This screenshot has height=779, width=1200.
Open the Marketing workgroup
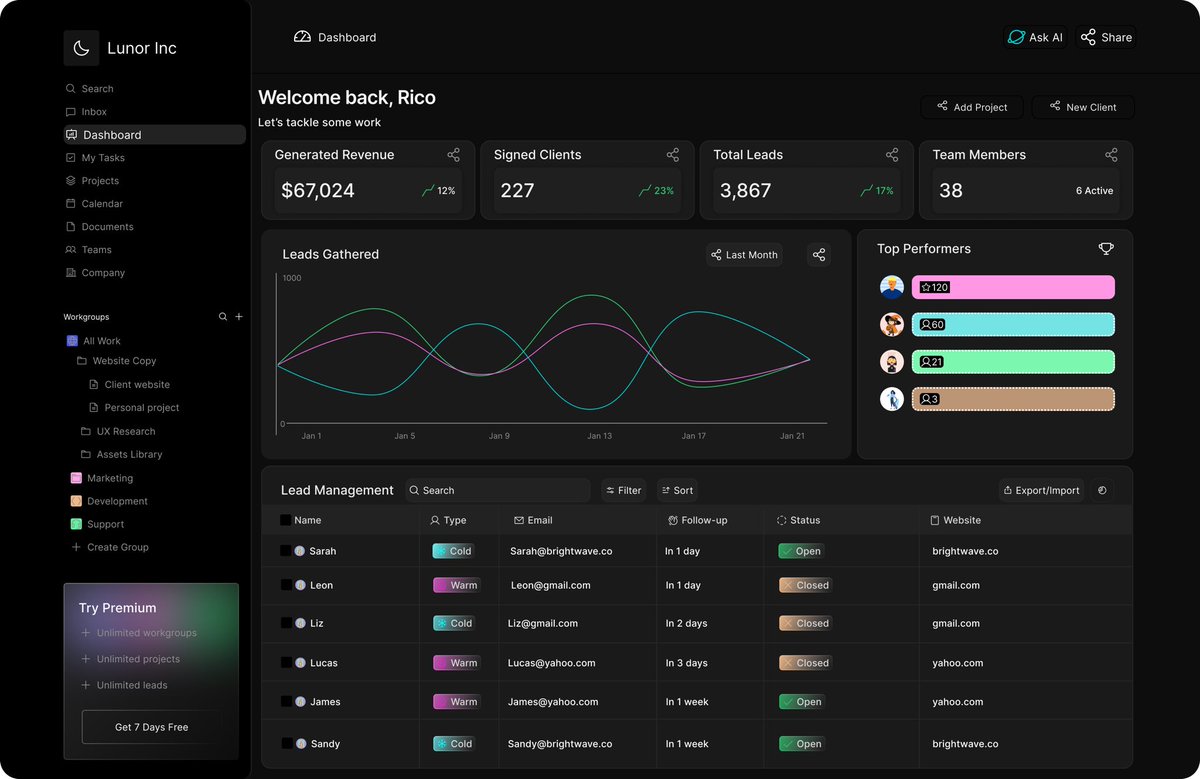pyautogui.click(x=101, y=479)
